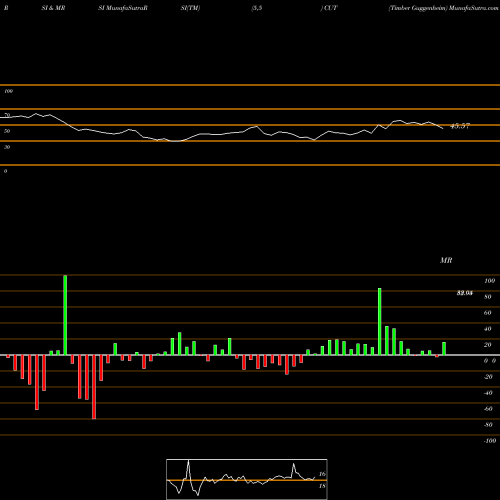Open the mini overview chart thumbnail

(247, 479)
